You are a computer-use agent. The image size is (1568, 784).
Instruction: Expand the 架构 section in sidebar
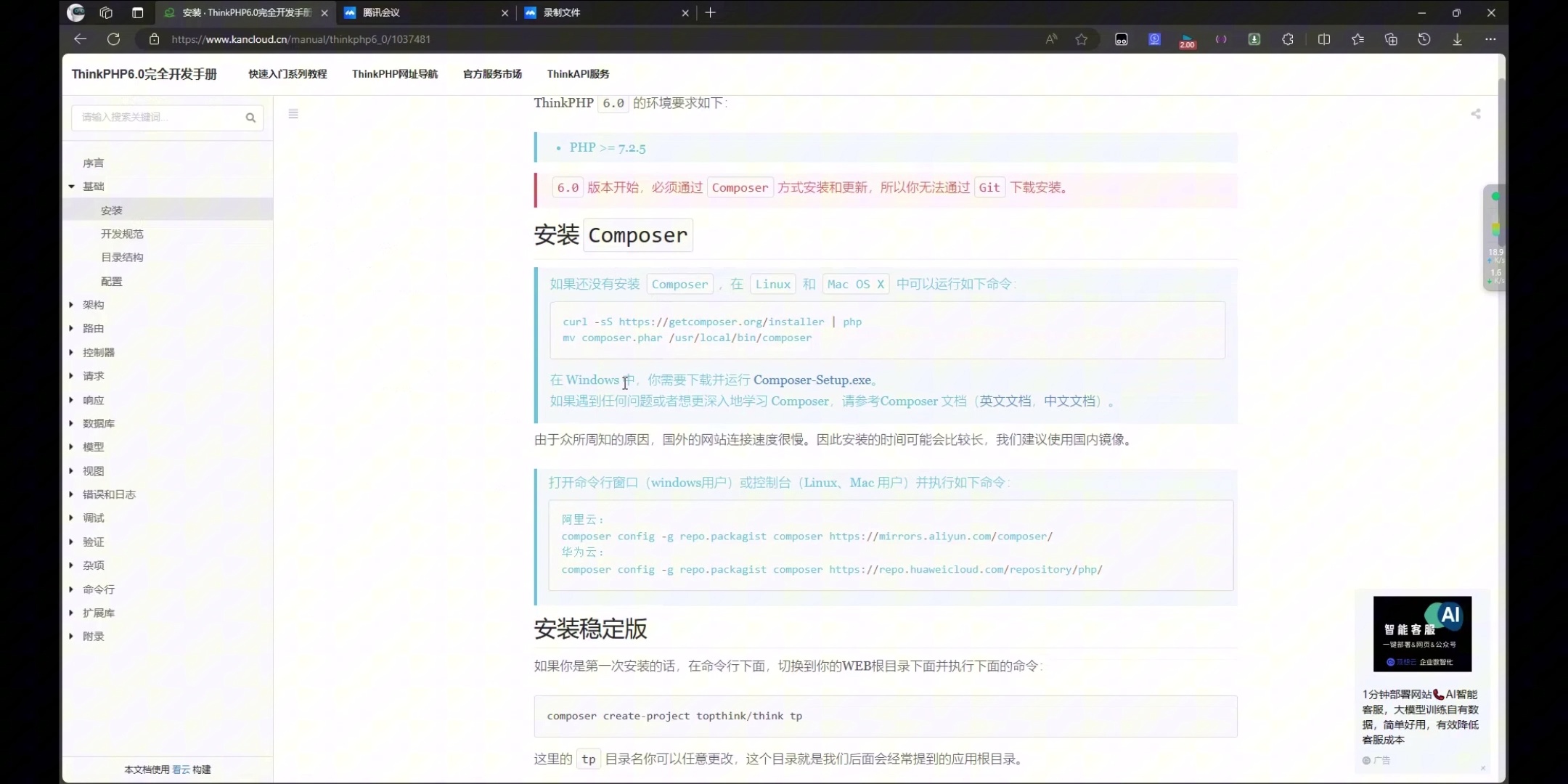(x=71, y=304)
